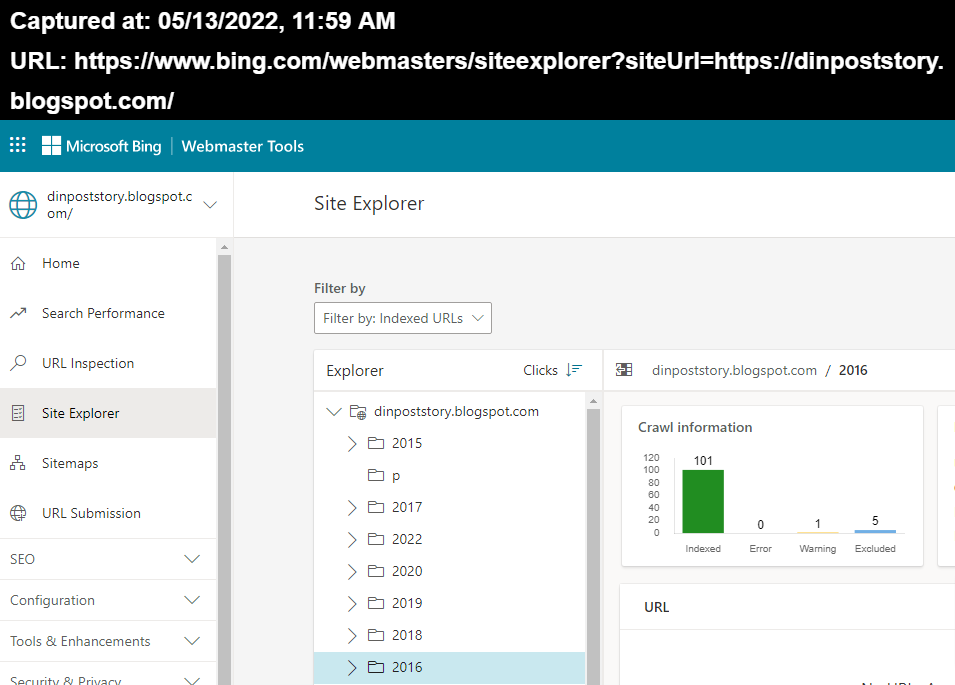Image resolution: width=955 pixels, height=685 pixels.
Task: Select the 2015 folder
Action: click(x=407, y=443)
